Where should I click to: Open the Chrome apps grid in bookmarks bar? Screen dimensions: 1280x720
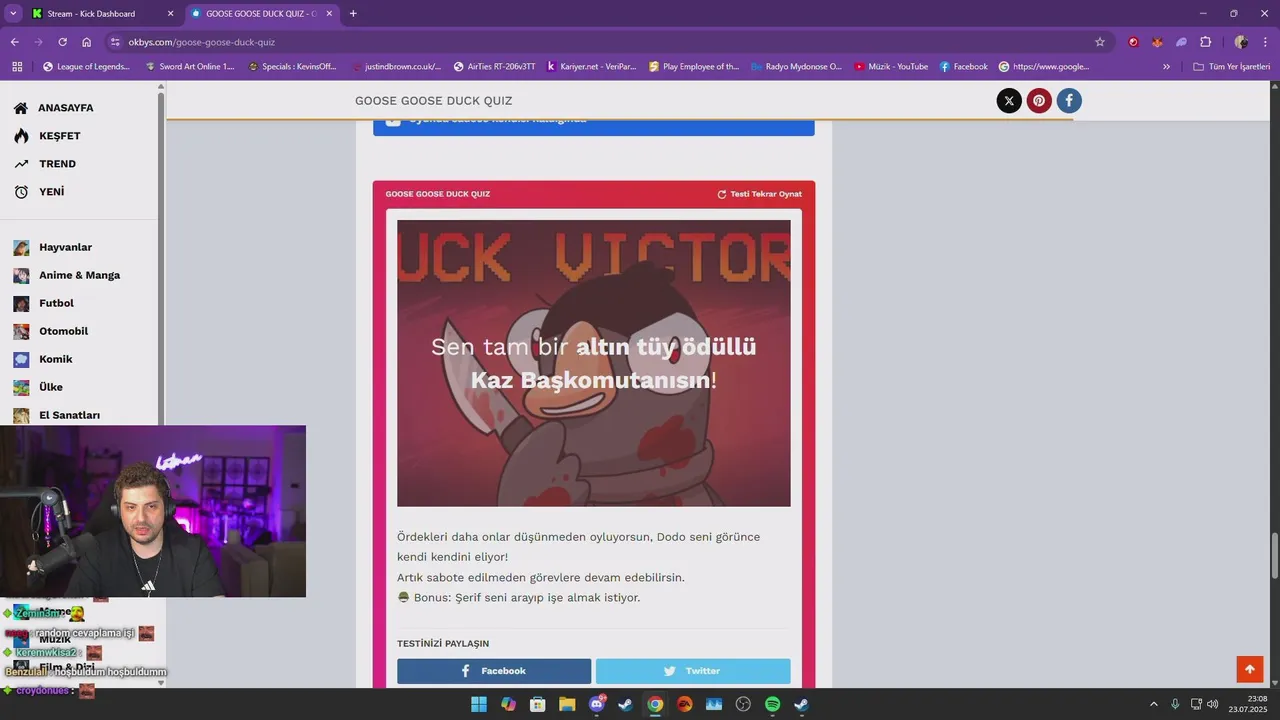click(x=17, y=67)
